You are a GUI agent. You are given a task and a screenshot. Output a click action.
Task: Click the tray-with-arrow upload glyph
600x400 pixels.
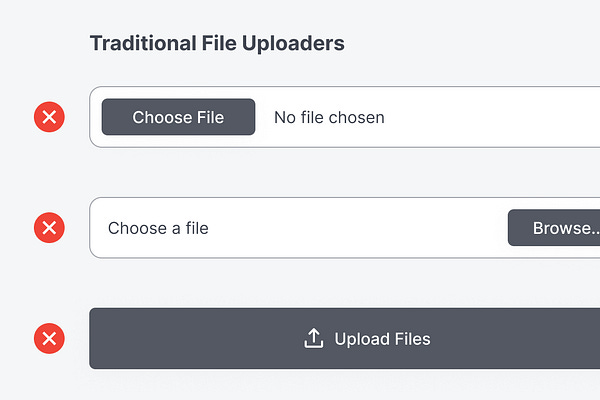click(x=313, y=338)
